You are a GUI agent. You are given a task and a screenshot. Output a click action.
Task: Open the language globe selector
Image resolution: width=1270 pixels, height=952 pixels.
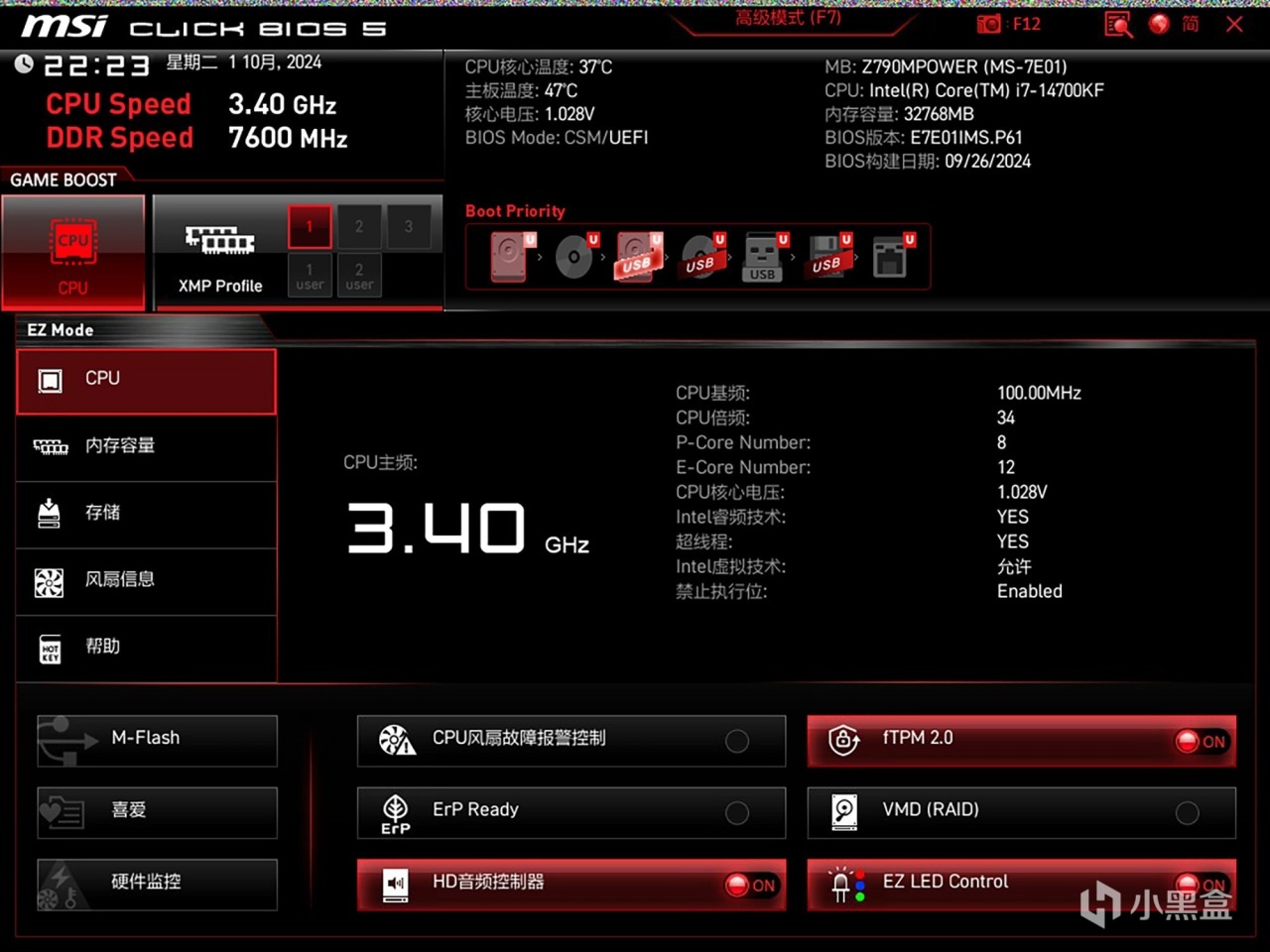pos(1159,24)
